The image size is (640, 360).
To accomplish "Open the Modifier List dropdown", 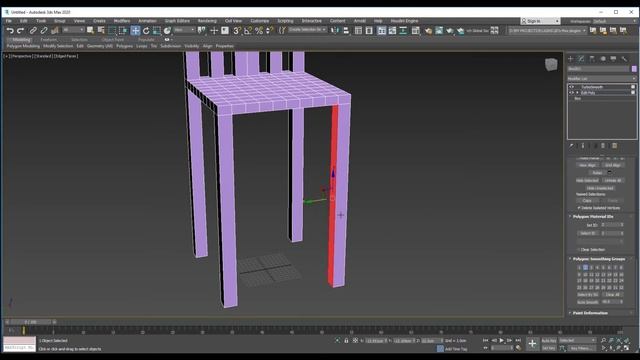I will pyautogui.click(x=602, y=78).
